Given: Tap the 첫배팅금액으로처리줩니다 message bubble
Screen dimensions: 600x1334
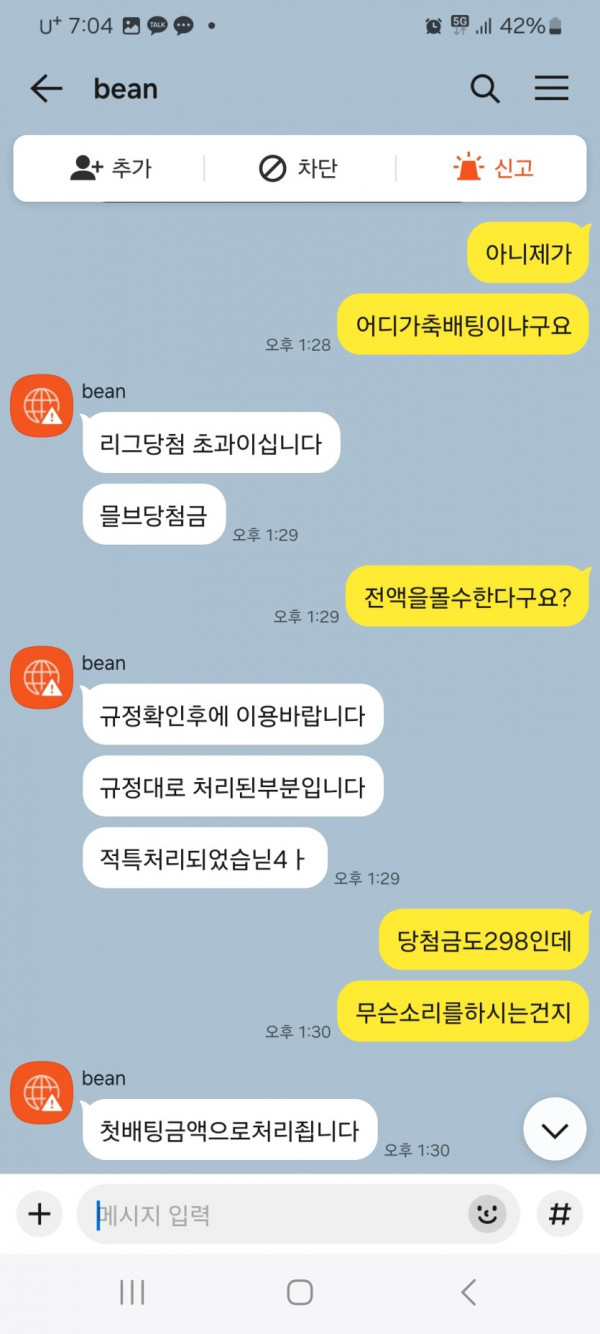Looking at the screenshot, I should (230, 1130).
